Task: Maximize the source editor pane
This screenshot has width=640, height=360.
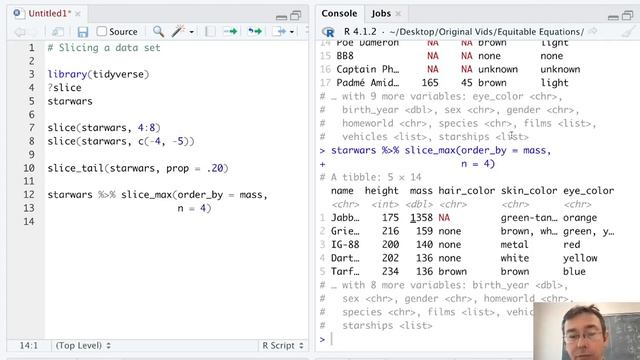Action: coord(296,16)
